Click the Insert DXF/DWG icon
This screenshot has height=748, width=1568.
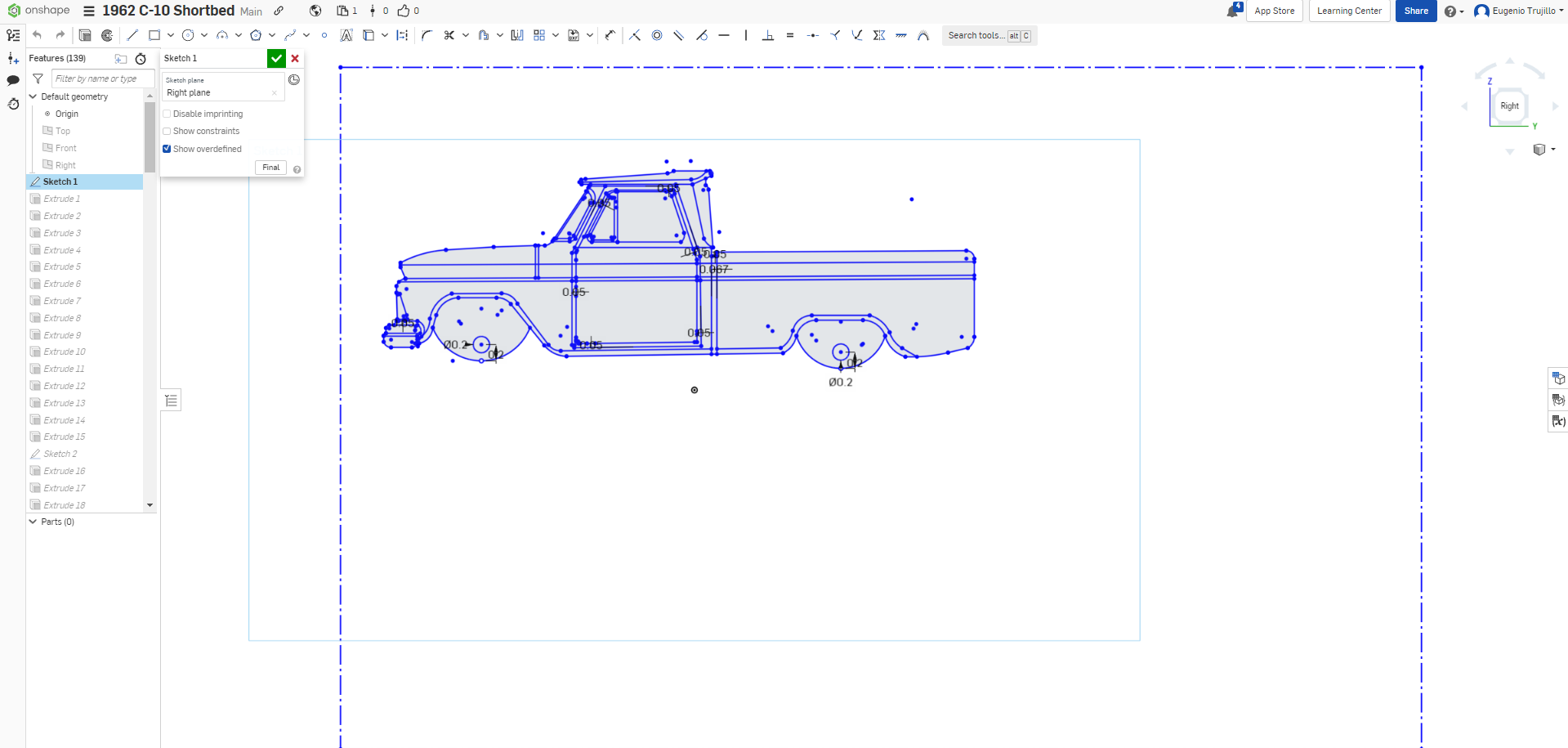coord(574,35)
